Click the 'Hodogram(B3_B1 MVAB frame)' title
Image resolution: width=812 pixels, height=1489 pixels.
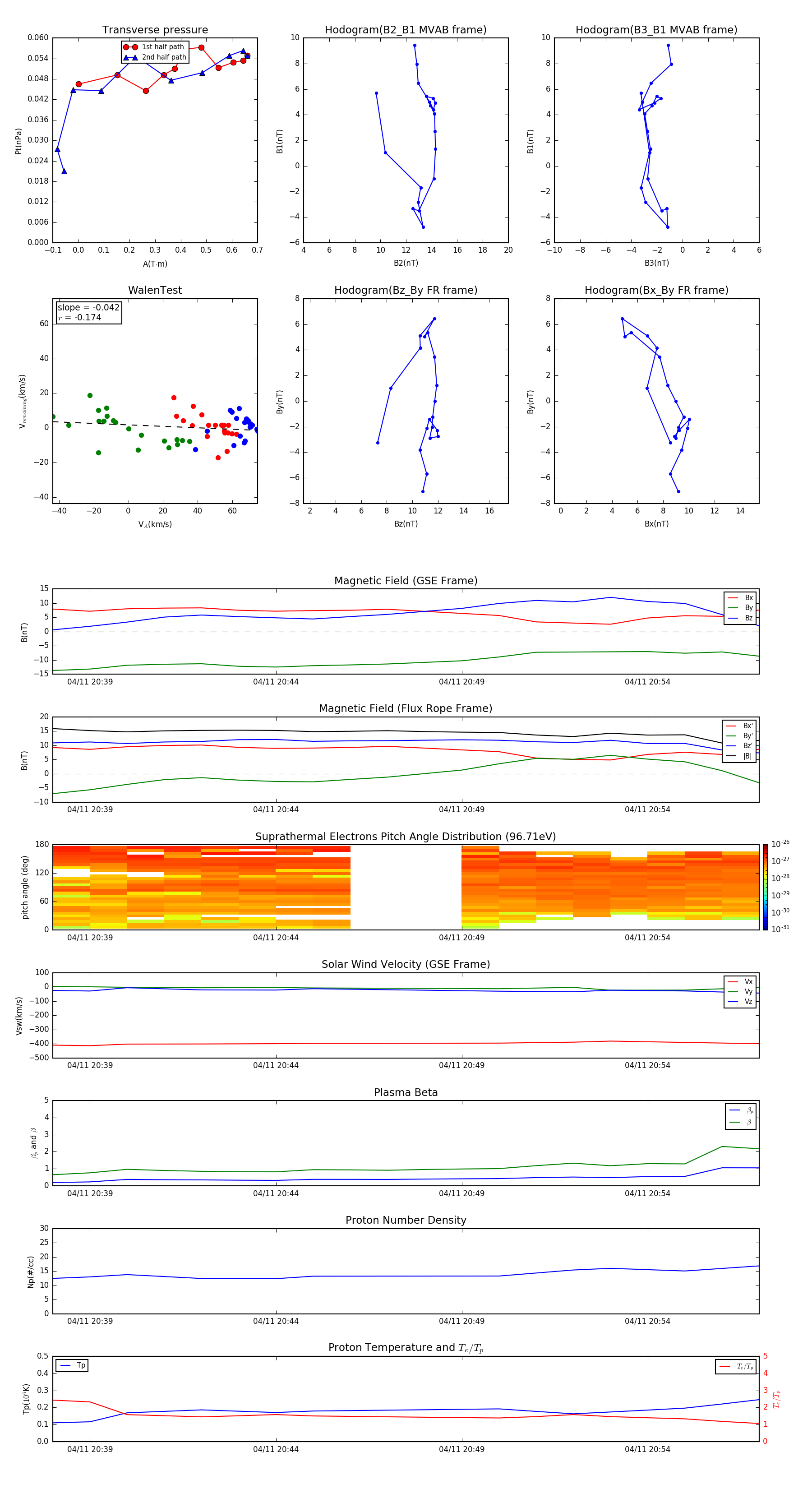tap(656, 30)
